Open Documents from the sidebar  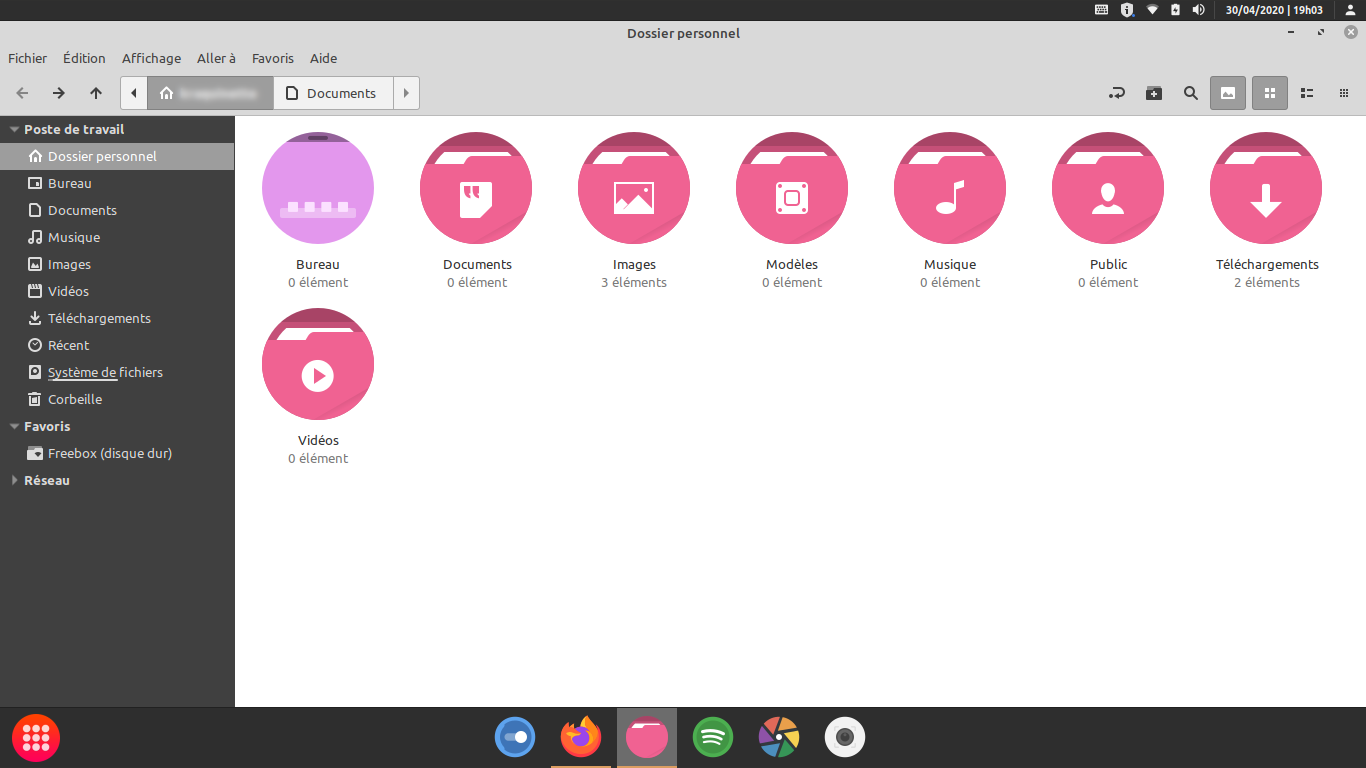(x=117, y=210)
